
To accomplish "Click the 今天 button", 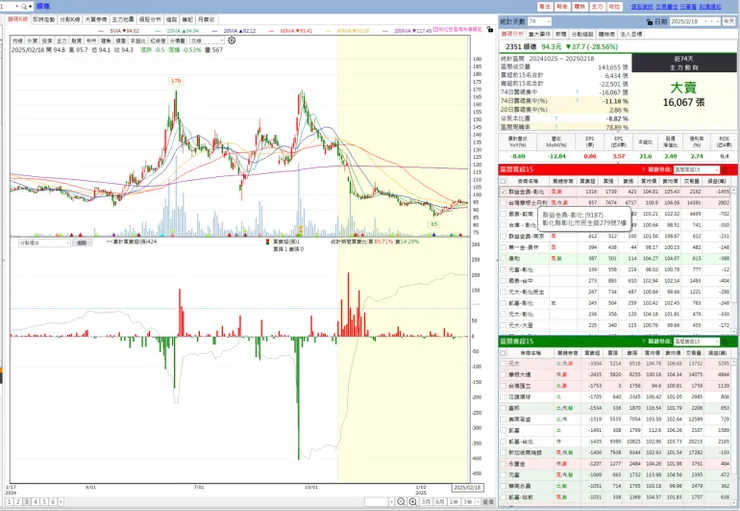I will (729, 22).
